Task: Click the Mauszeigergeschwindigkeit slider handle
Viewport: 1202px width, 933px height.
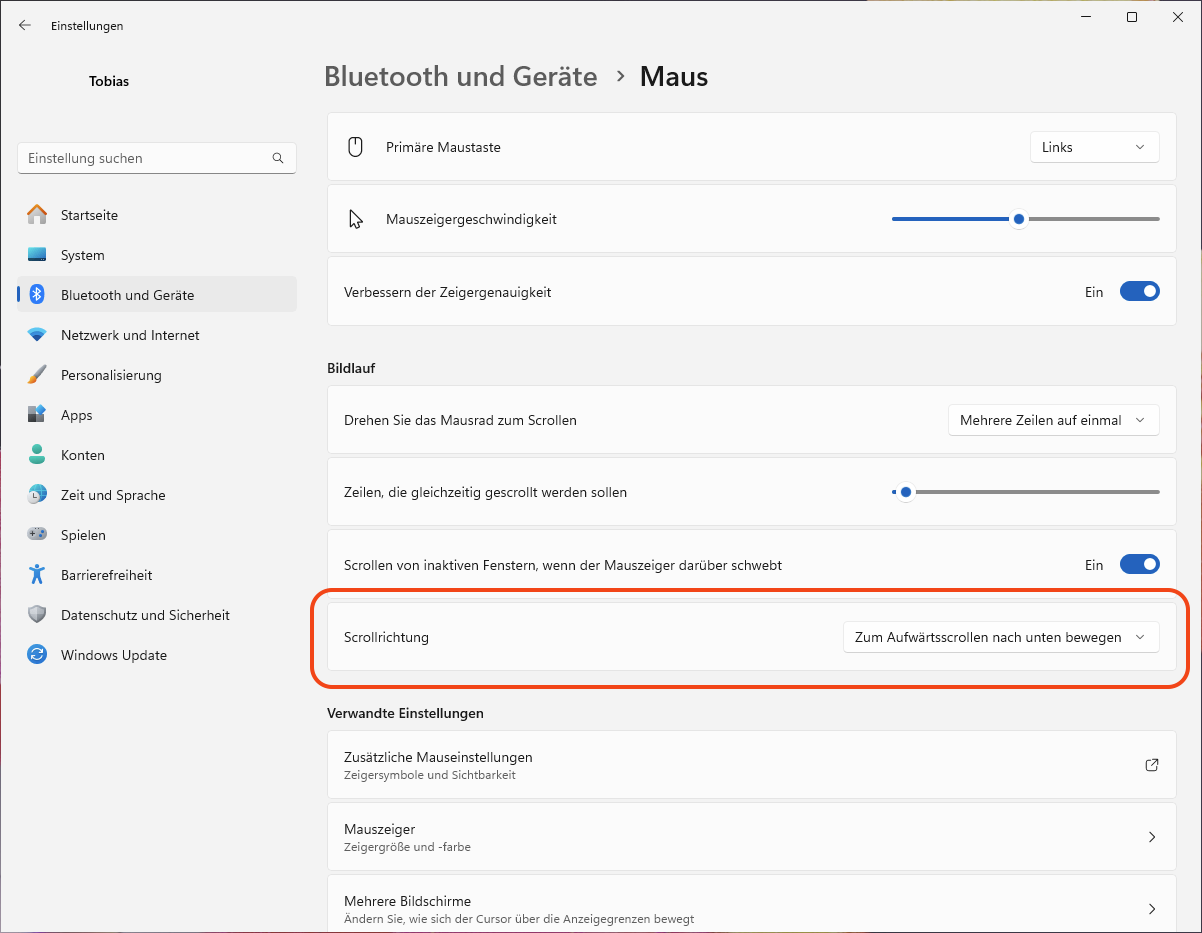Action: coord(1018,219)
